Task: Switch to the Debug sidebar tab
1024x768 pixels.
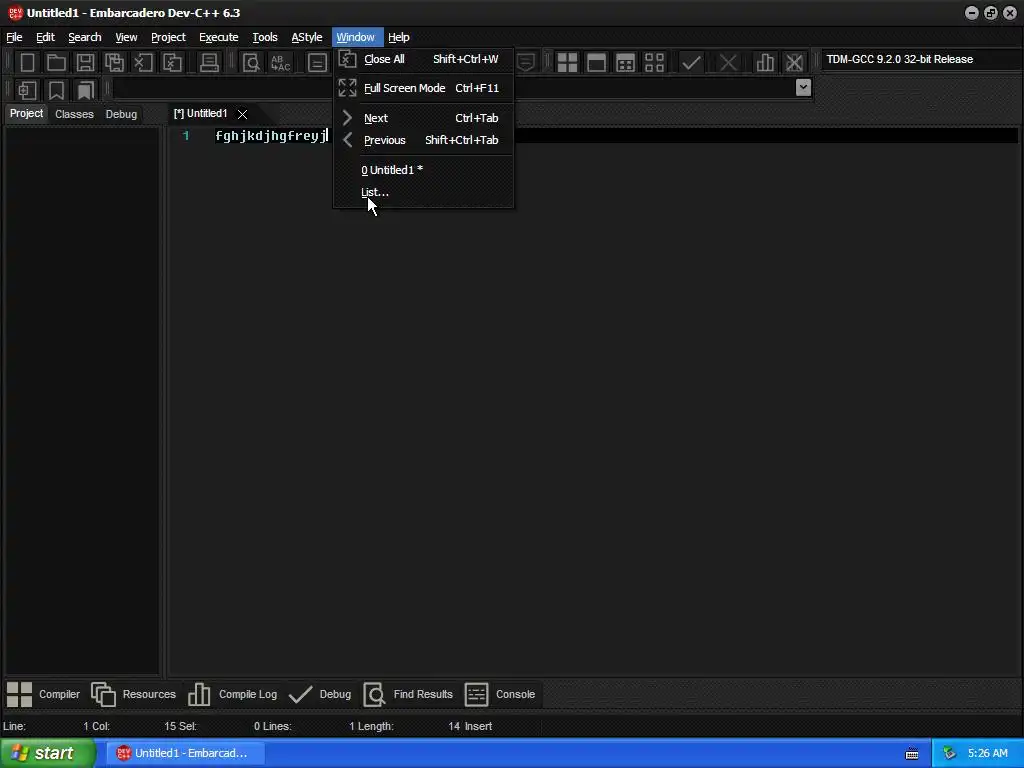Action: pyautogui.click(x=121, y=114)
